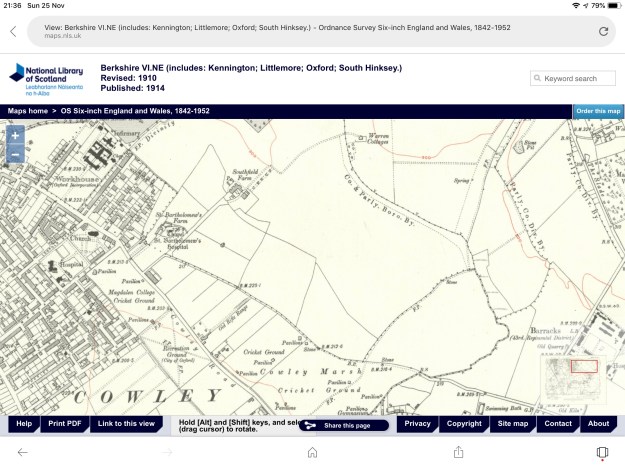
Task: Open the Privacy page
Action: coord(417,424)
